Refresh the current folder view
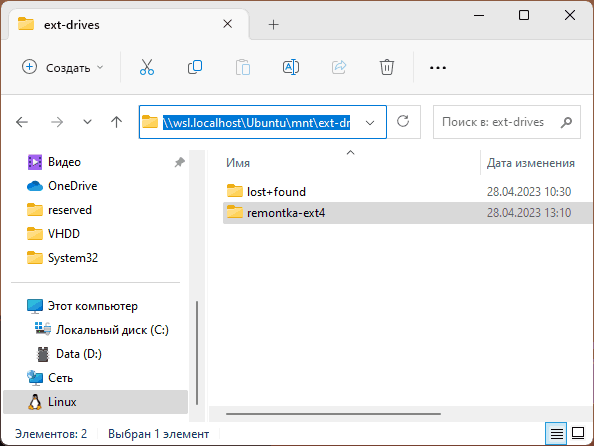 pyautogui.click(x=403, y=122)
